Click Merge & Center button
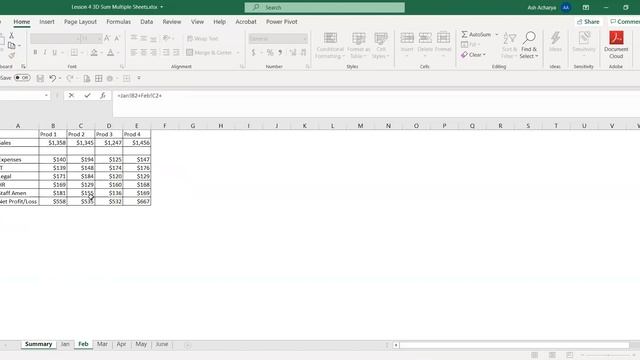 [209, 52]
